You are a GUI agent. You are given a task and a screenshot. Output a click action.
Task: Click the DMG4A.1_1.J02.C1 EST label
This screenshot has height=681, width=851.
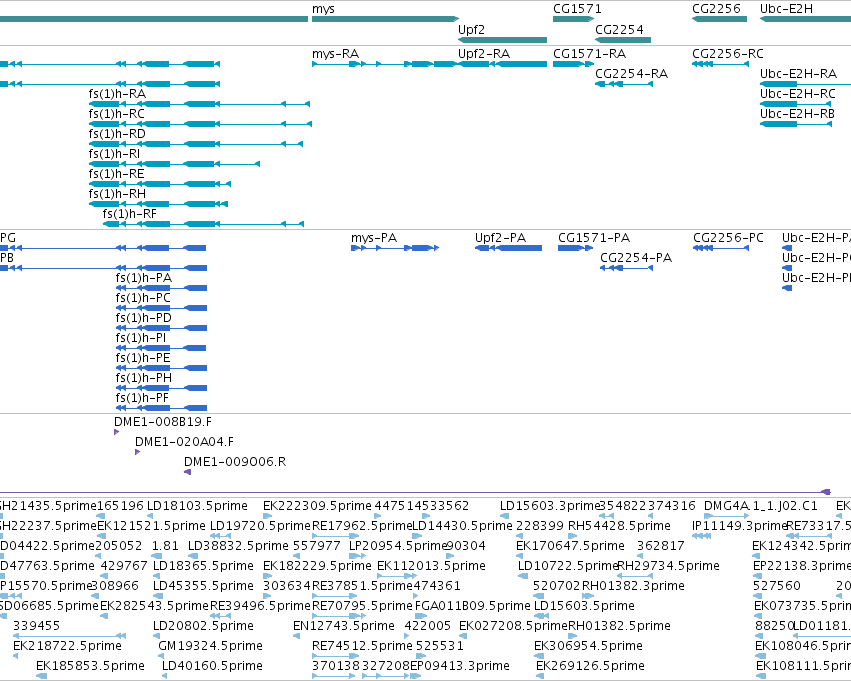(760, 506)
